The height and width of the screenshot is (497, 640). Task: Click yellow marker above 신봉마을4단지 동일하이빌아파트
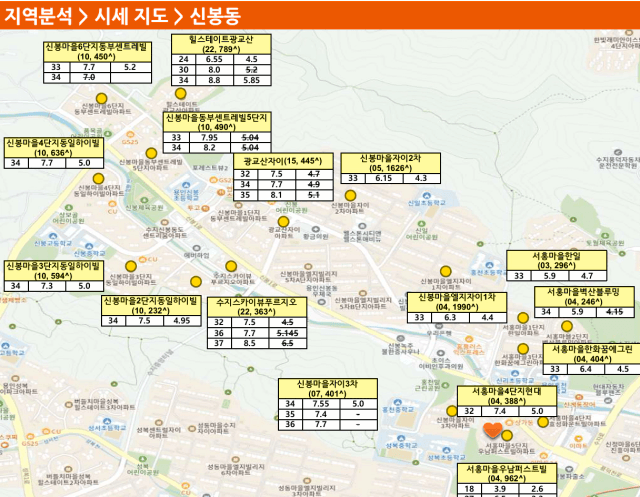(x=98, y=179)
